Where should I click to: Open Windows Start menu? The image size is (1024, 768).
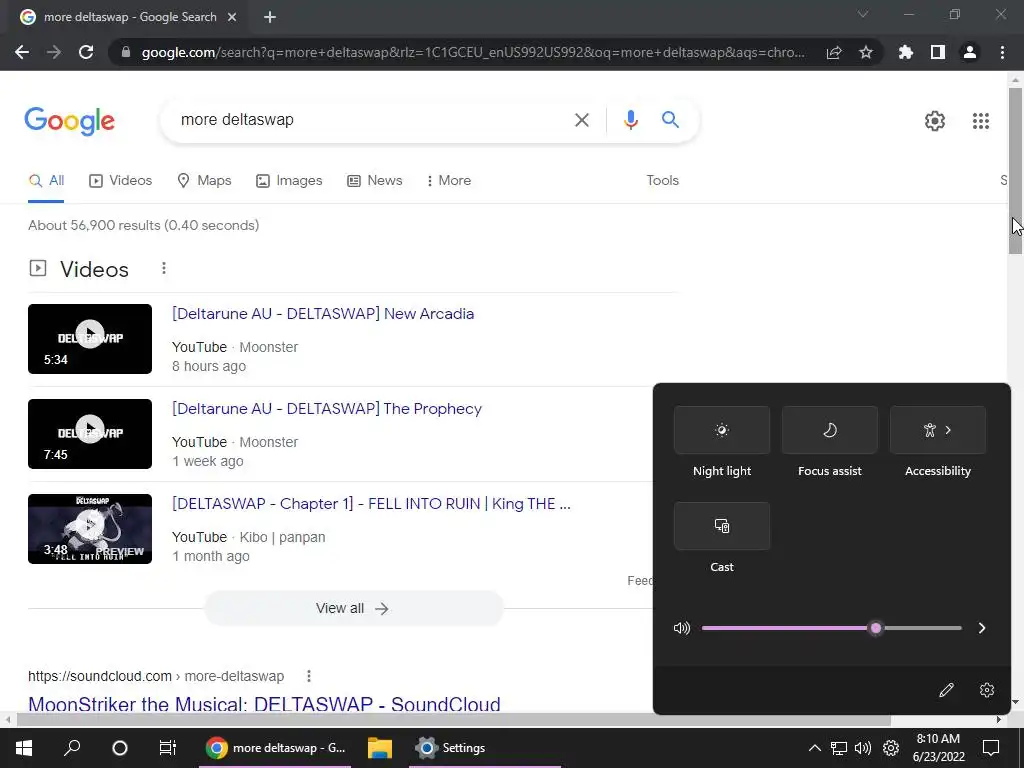[x=24, y=748]
